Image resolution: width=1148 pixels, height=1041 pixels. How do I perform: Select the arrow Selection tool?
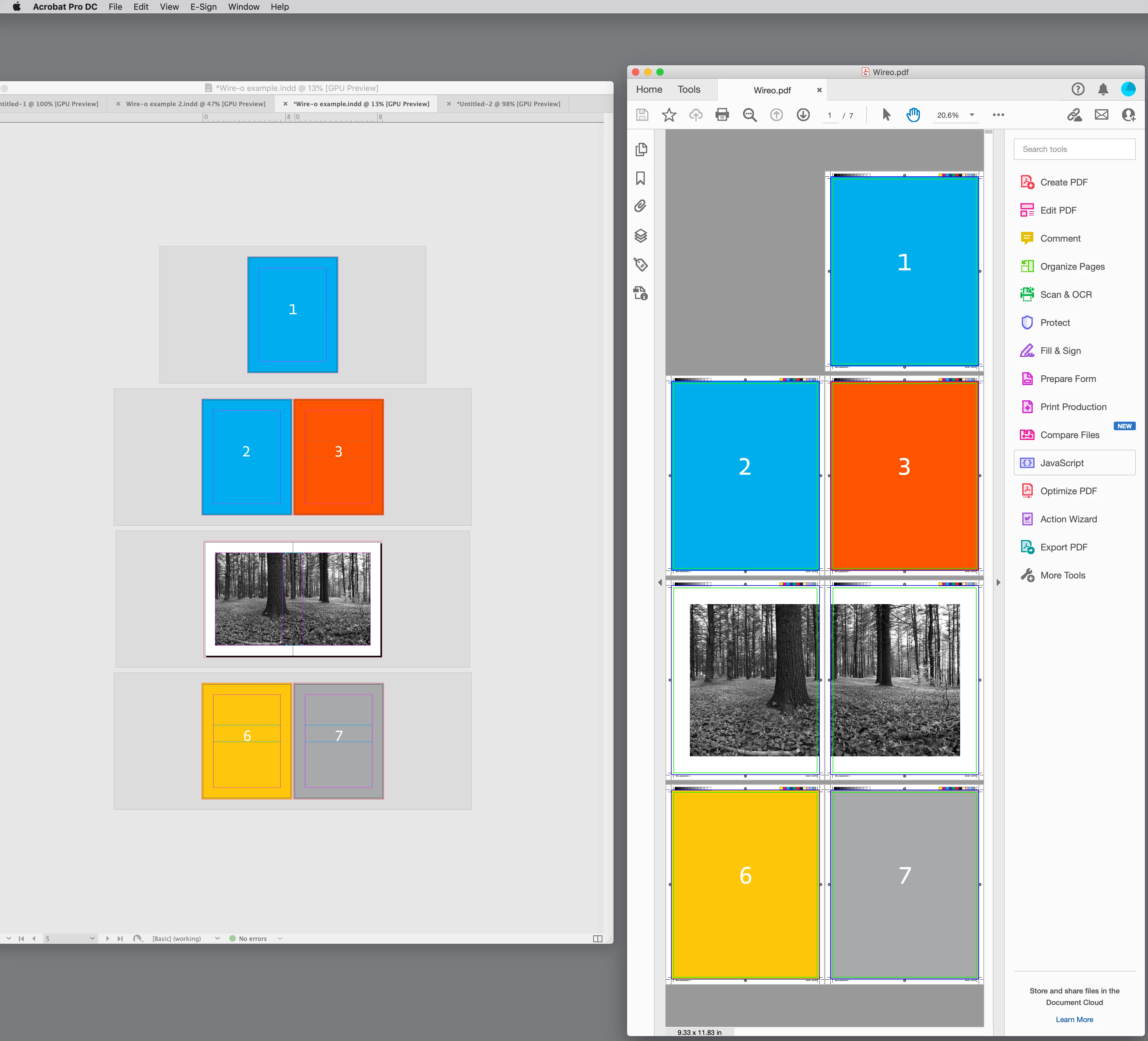[x=886, y=114]
